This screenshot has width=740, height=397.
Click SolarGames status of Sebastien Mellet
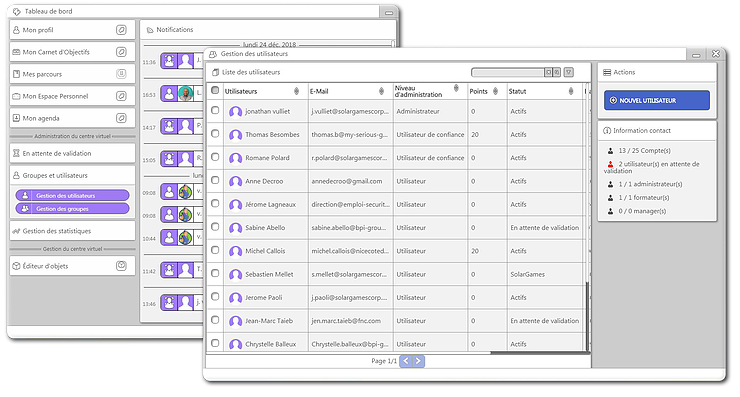point(528,274)
